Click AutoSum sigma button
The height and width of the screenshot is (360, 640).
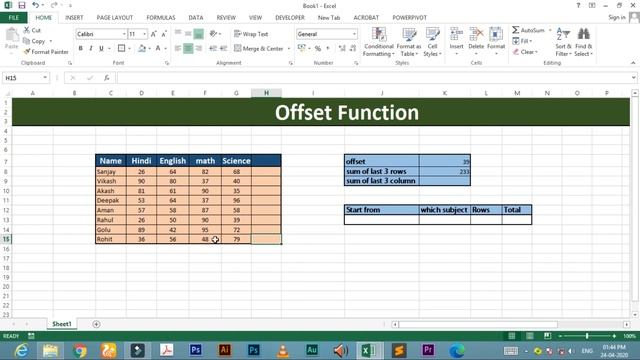(528, 30)
